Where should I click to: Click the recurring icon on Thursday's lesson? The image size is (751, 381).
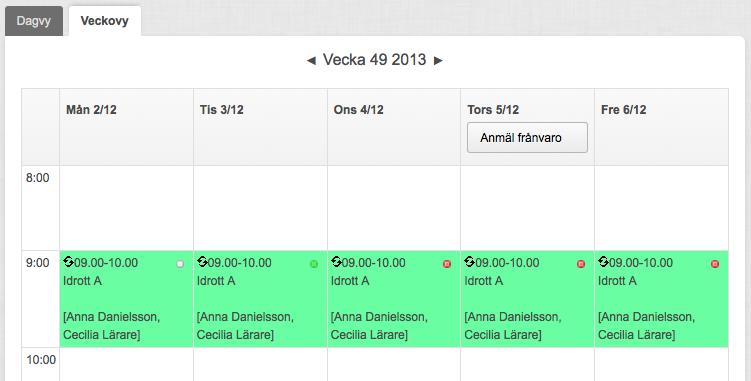[469, 262]
